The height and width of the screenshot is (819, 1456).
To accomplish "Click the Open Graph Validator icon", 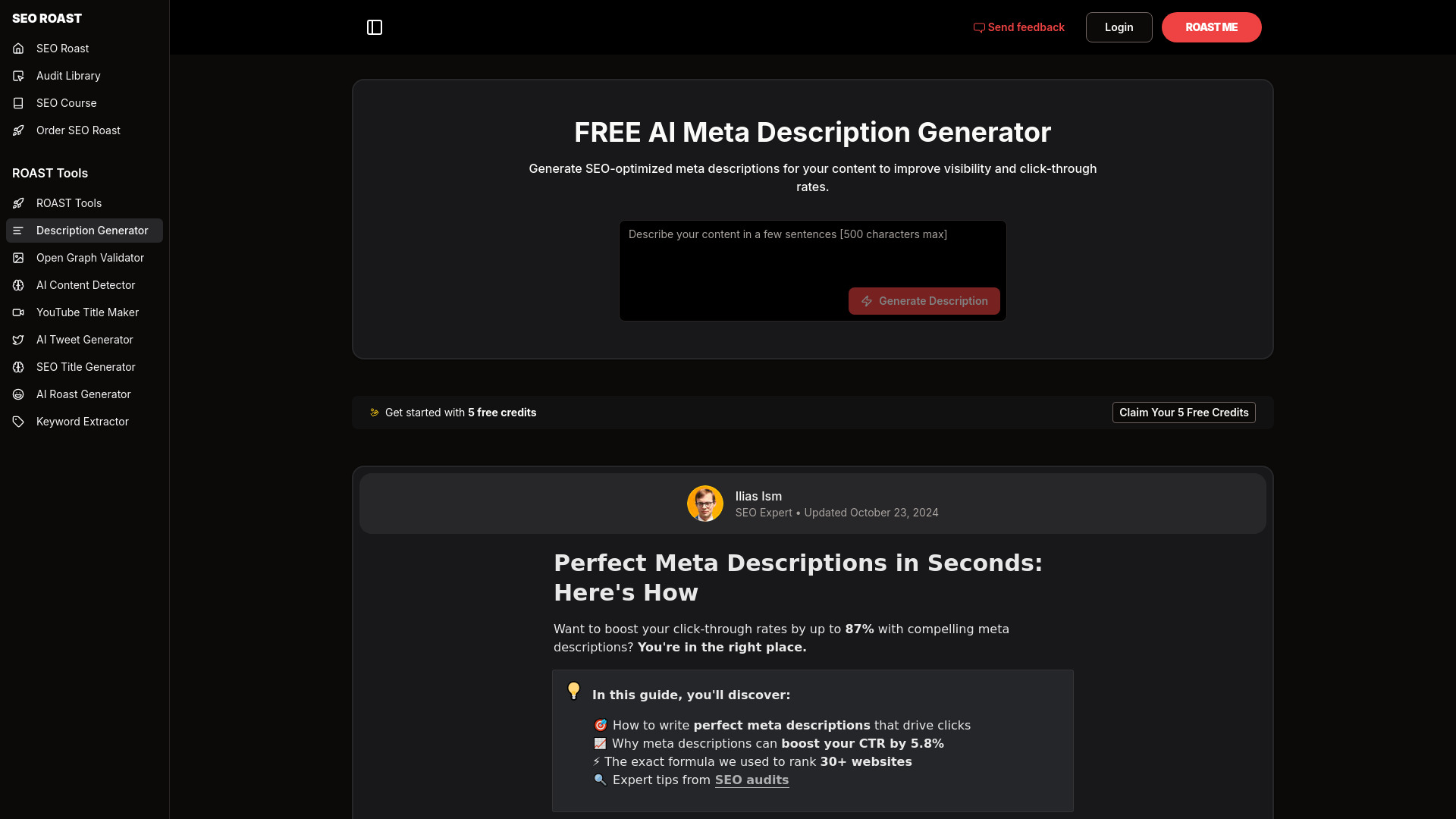I will (x=19, y=257).
